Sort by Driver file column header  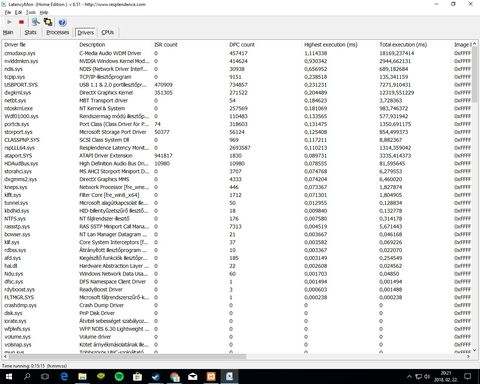click(39, 45)
